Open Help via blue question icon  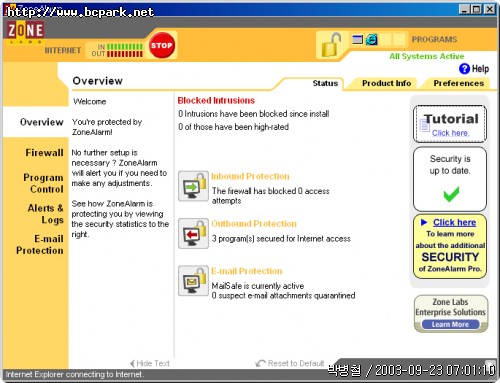pyautogui.click(x=464, y=69)
